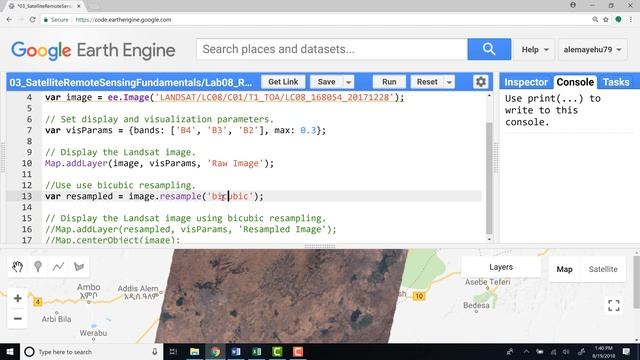640x360 pixels.
Task: Open Word from taskbar
Action: coord(236,351)
